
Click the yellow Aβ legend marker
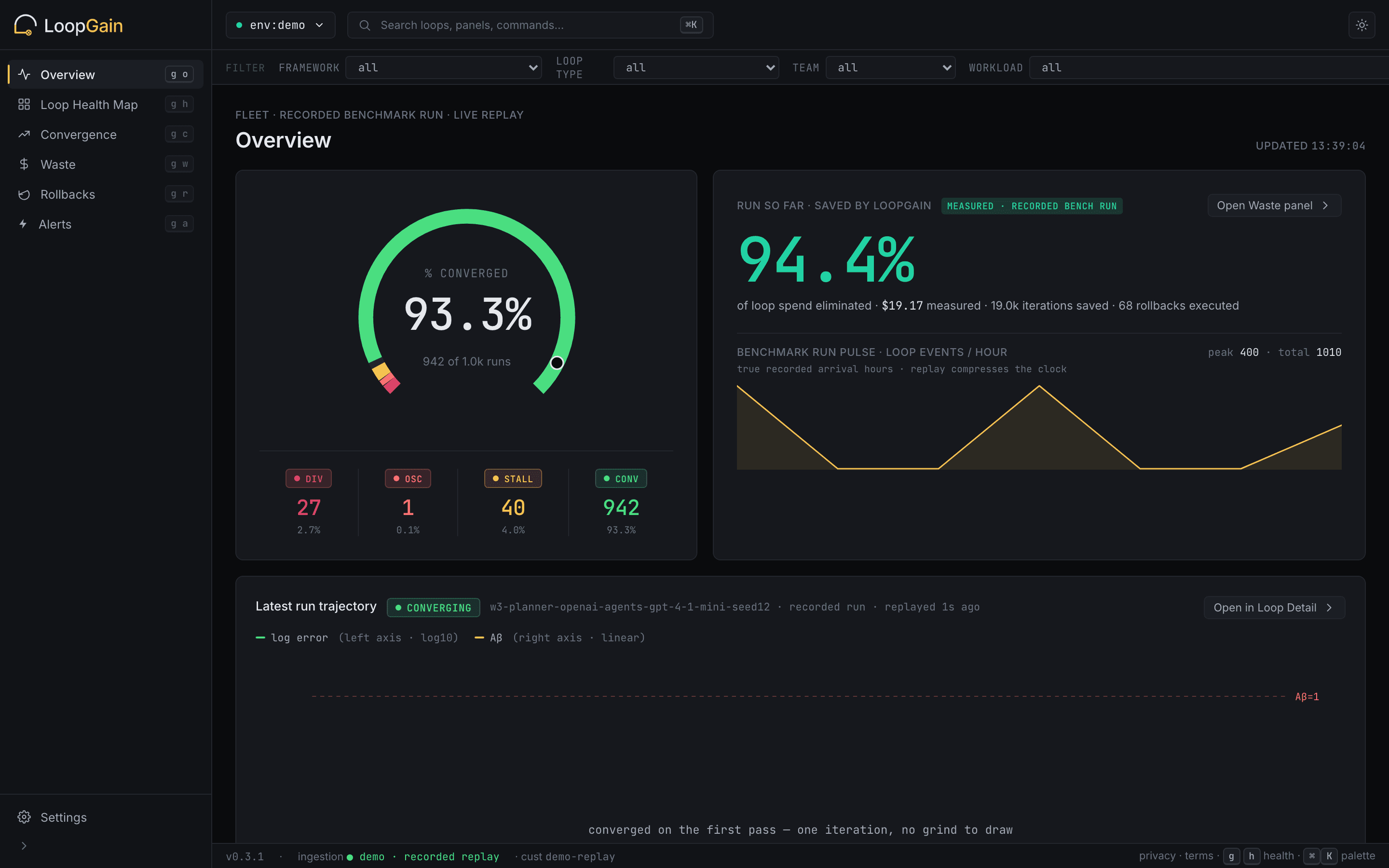click(479, 638)
